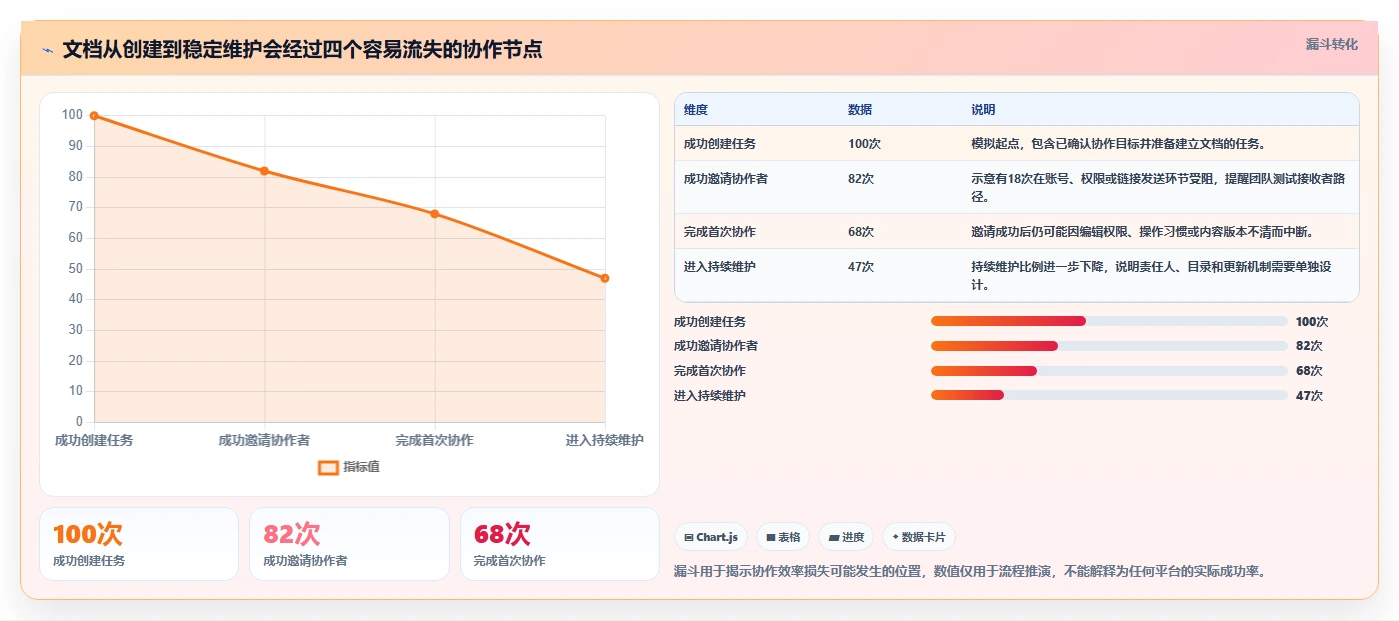Viewport: 1399px width, 621px height.
Task: Click table cell 成功邀请协作者 in 维度 column
Action: pos(726,179)
